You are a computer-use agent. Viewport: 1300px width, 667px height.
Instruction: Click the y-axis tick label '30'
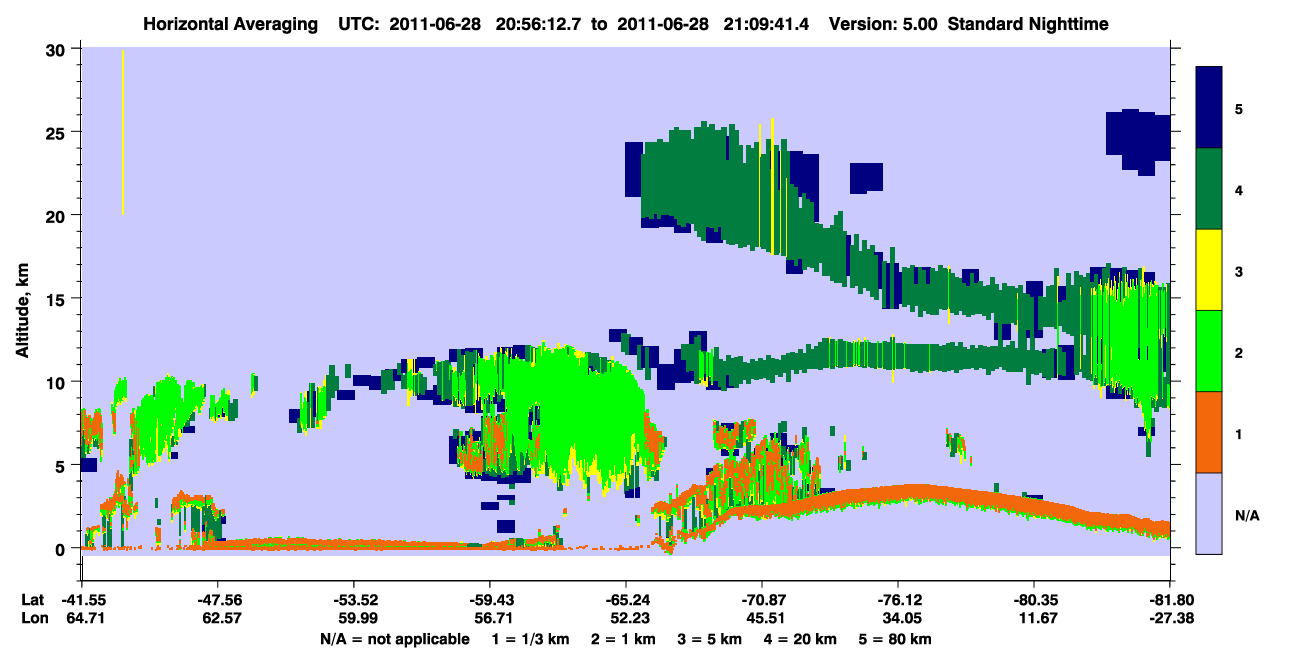coord(57,49)
